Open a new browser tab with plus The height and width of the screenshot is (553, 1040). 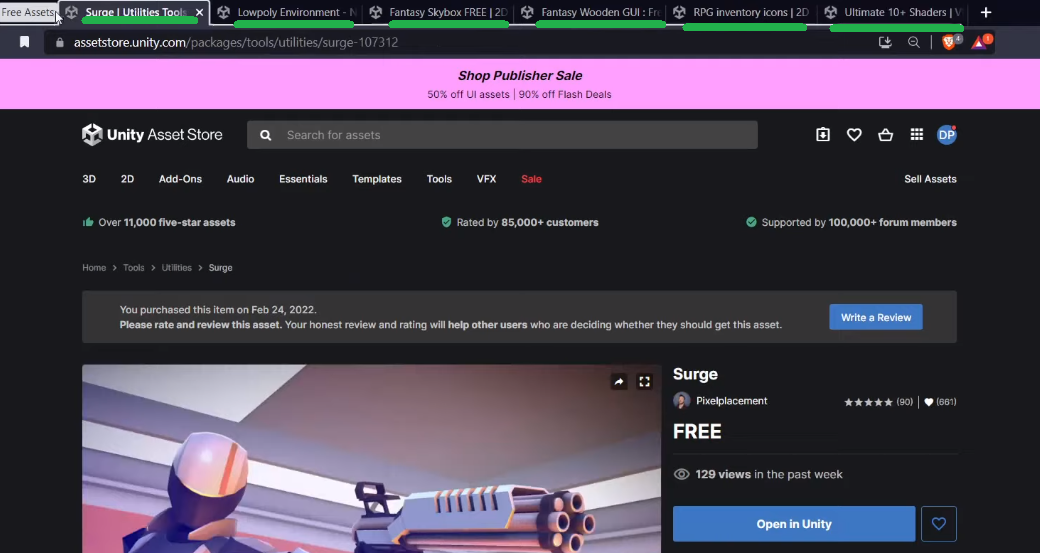click(x=986, y=13)
